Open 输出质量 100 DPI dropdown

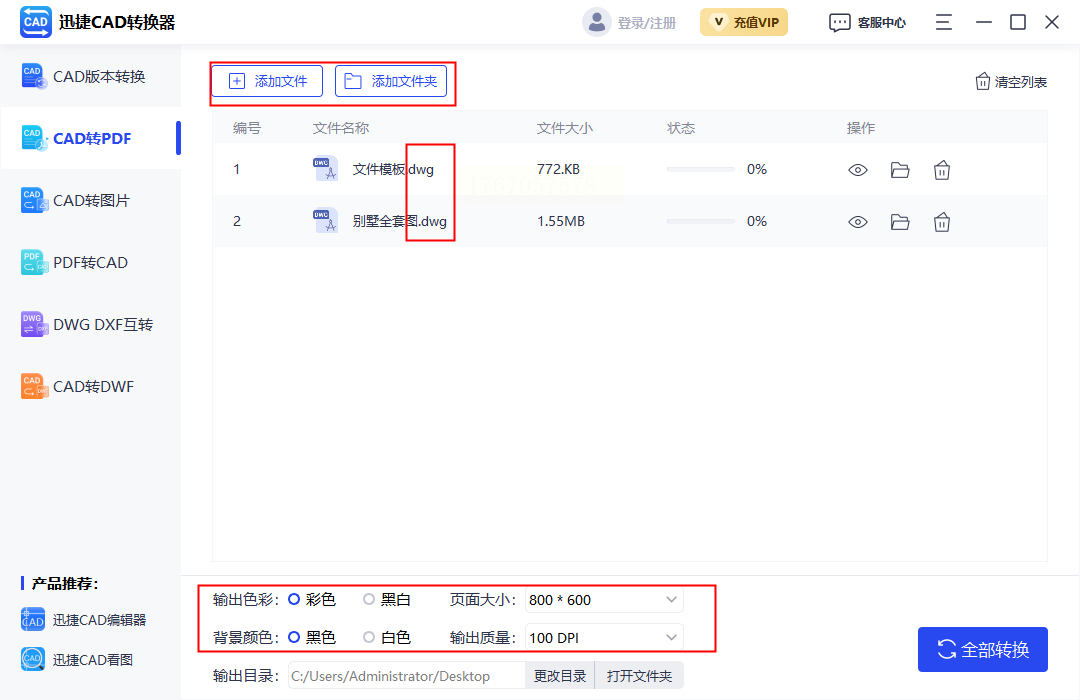point(604,637)
